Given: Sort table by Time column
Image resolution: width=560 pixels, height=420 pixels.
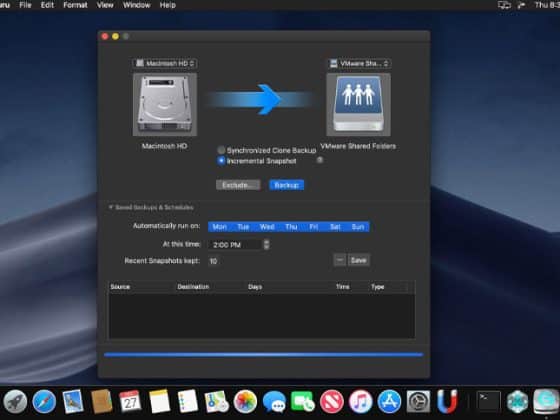Looking at the screenshot, I should pos(351,287).
